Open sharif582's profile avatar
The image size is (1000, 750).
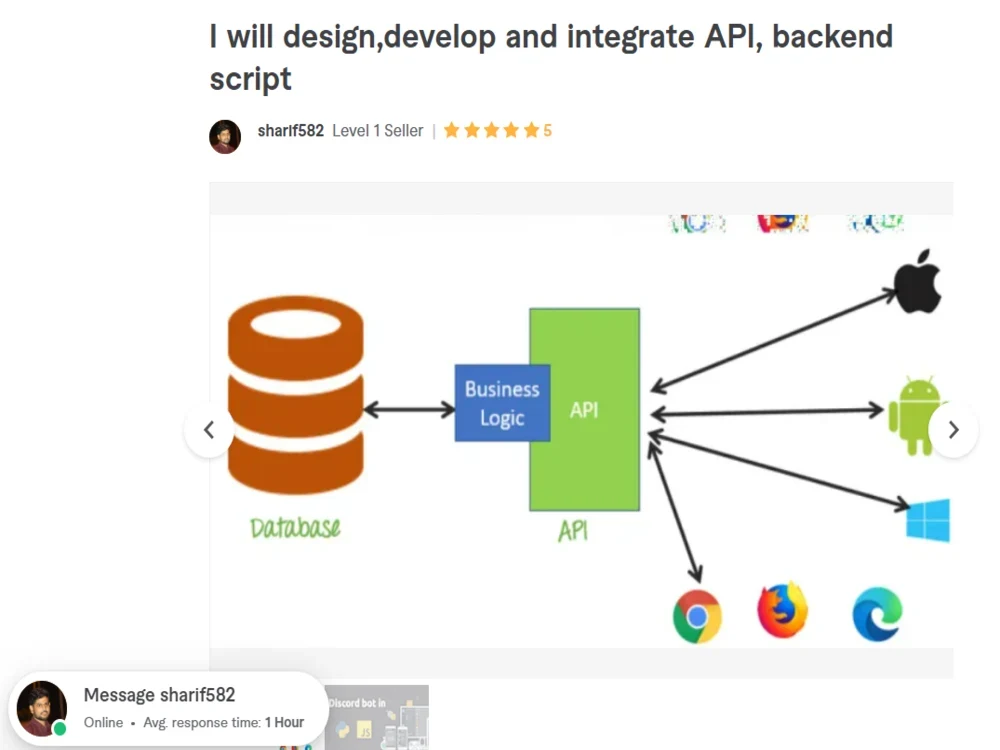pyautogui.click(x=225, y=137)
